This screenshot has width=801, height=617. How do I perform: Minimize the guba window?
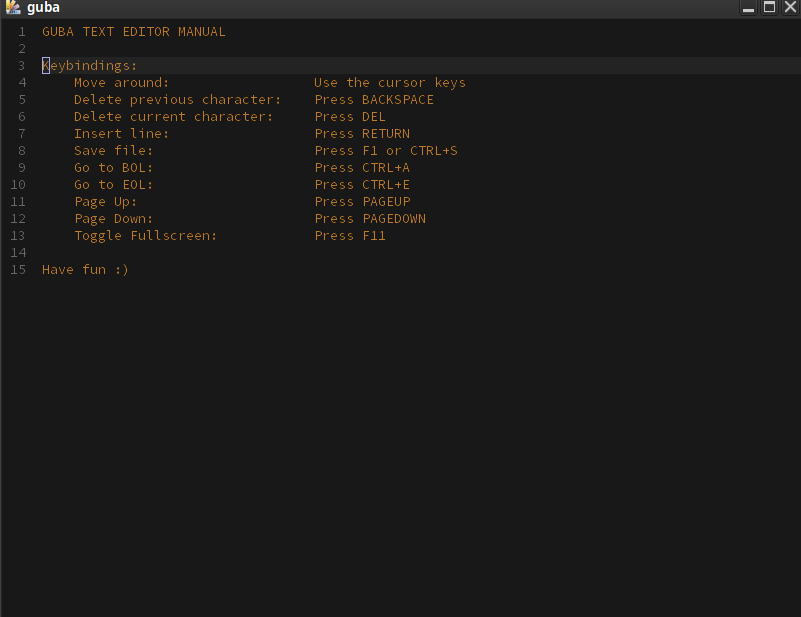coord(748,8)
